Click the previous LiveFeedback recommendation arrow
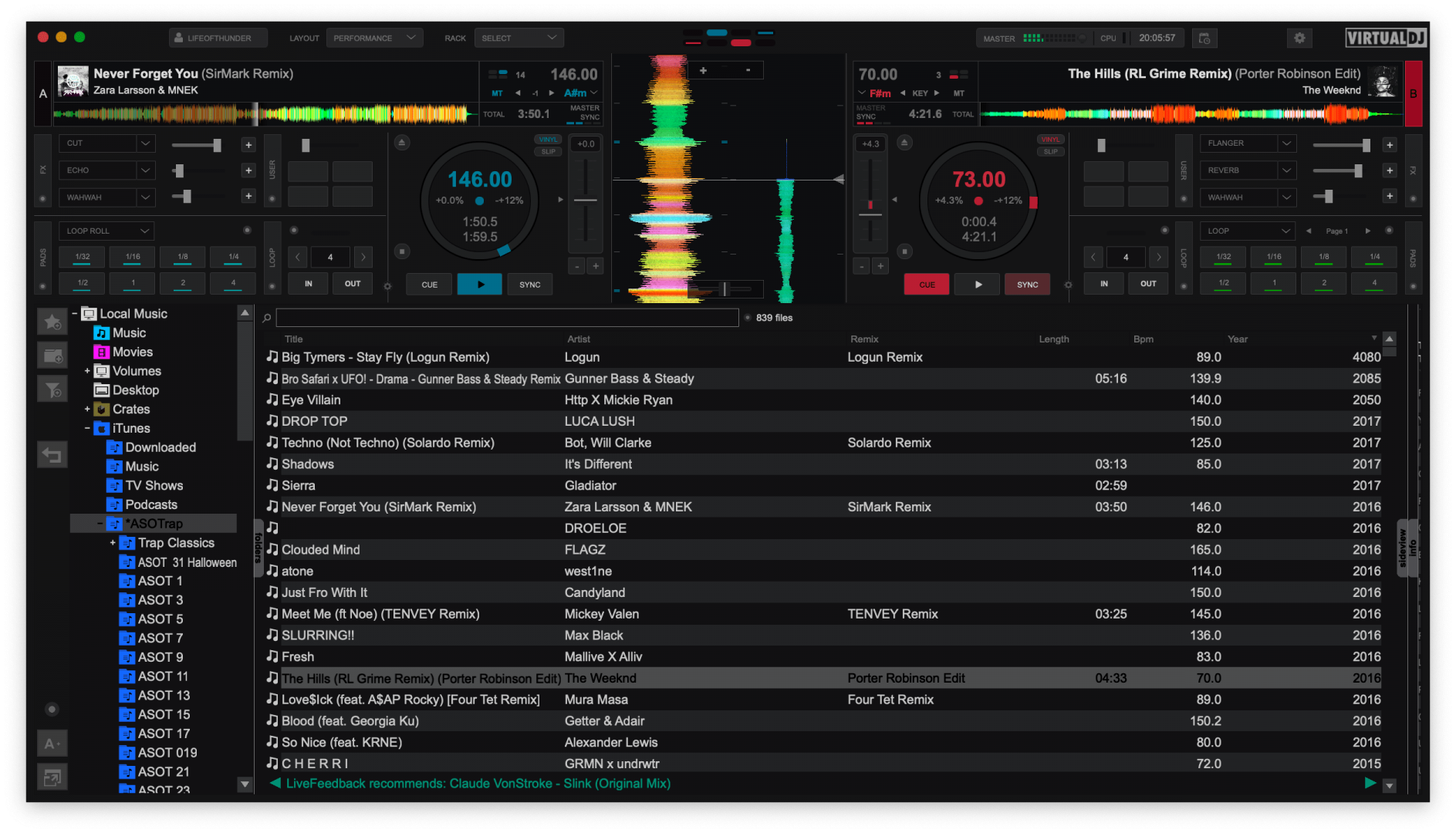 click(x=275, y=783)
